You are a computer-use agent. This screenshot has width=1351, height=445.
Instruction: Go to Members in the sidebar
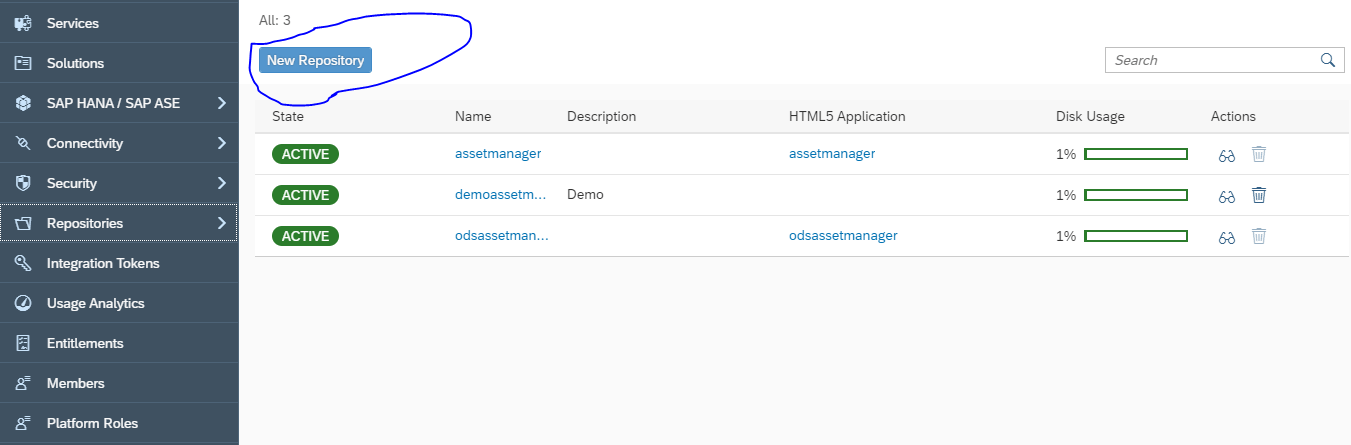pos(119,383)
